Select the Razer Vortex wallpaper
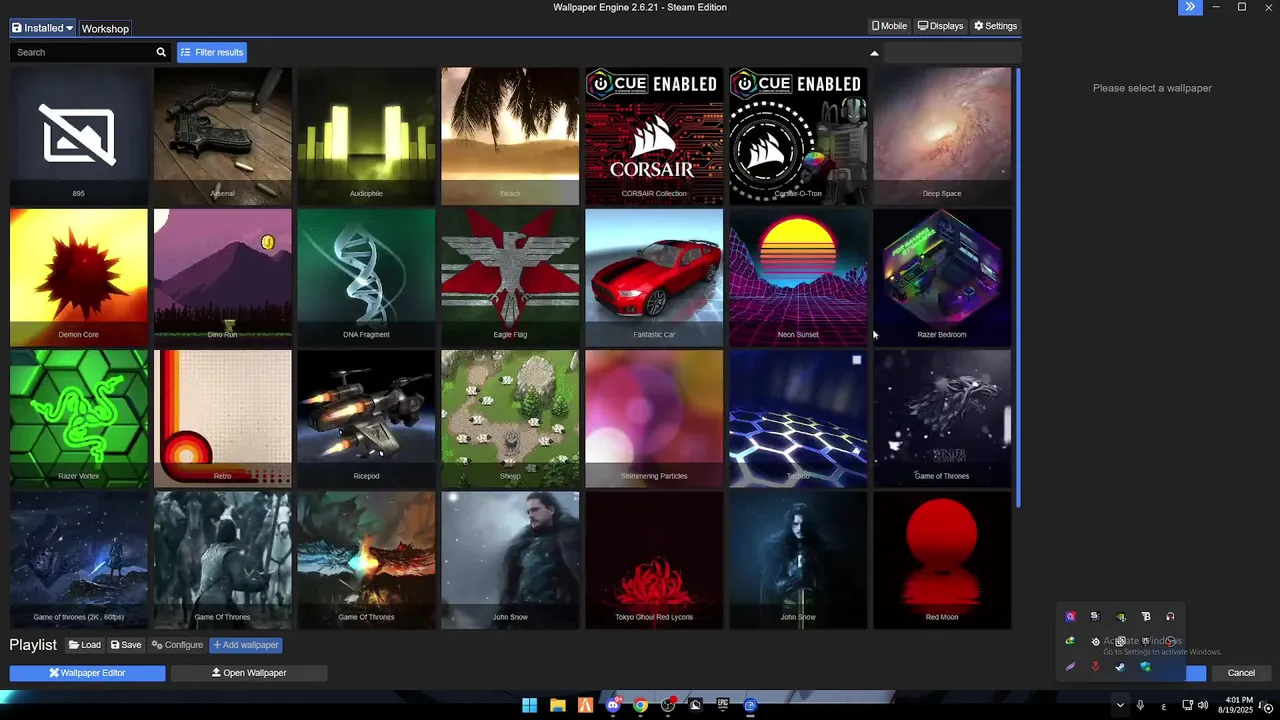Image resolution: width=1280 pixels, height=720 pixels. pos(79,418)
